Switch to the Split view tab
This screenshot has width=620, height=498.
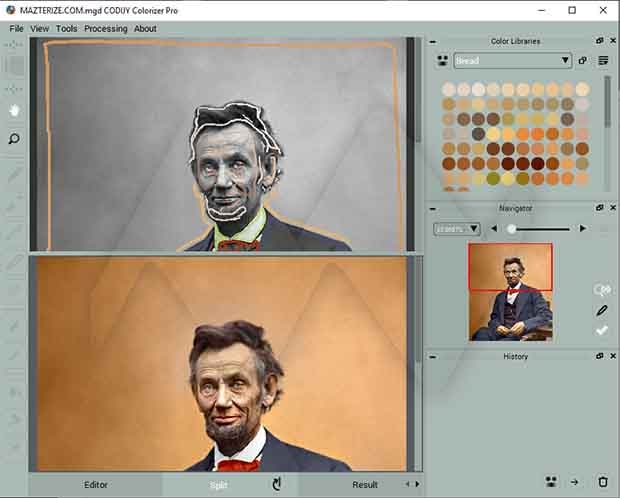click(x=218, y=485)
